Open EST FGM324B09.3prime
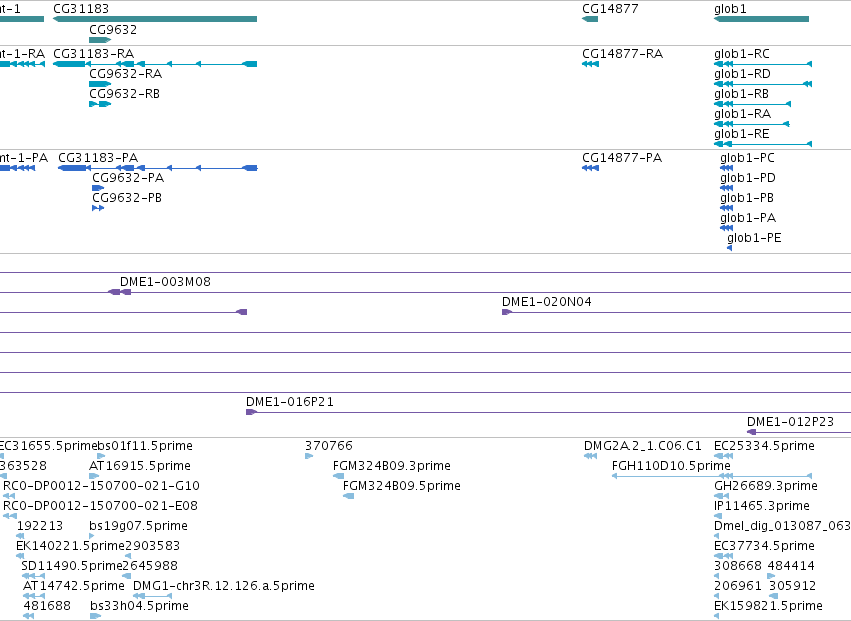 click(392, 466)
